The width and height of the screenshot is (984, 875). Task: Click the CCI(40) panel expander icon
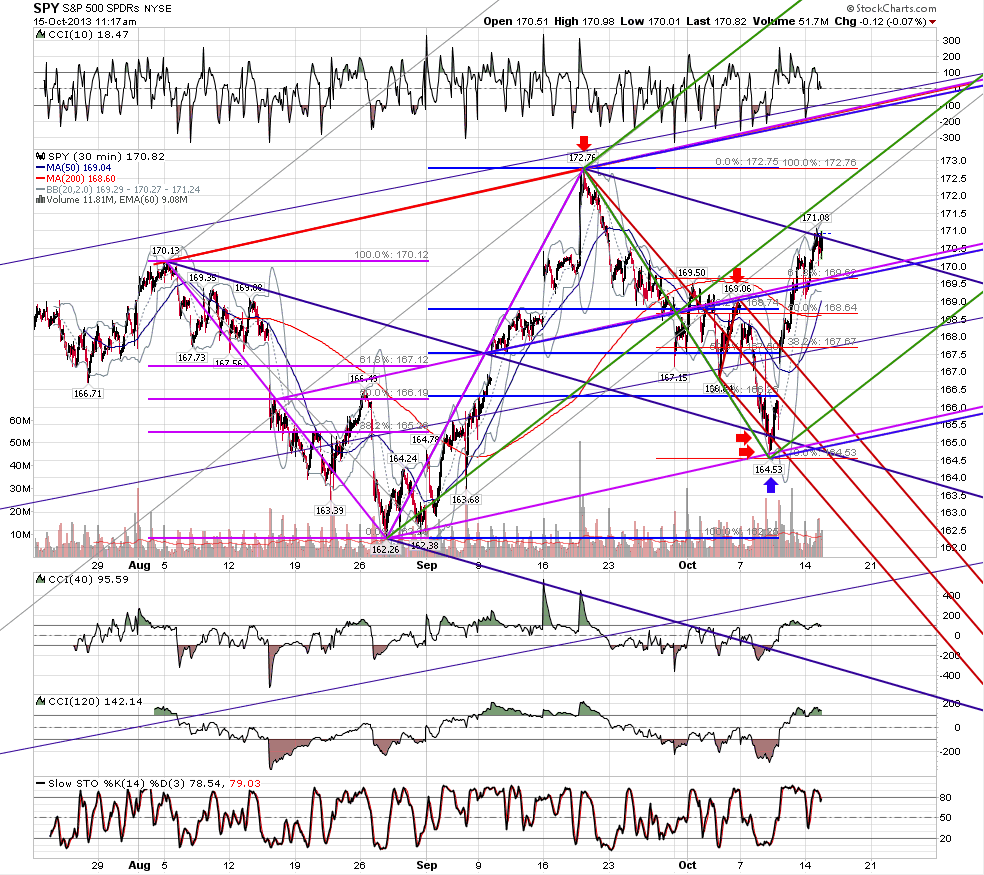[40, 579]
